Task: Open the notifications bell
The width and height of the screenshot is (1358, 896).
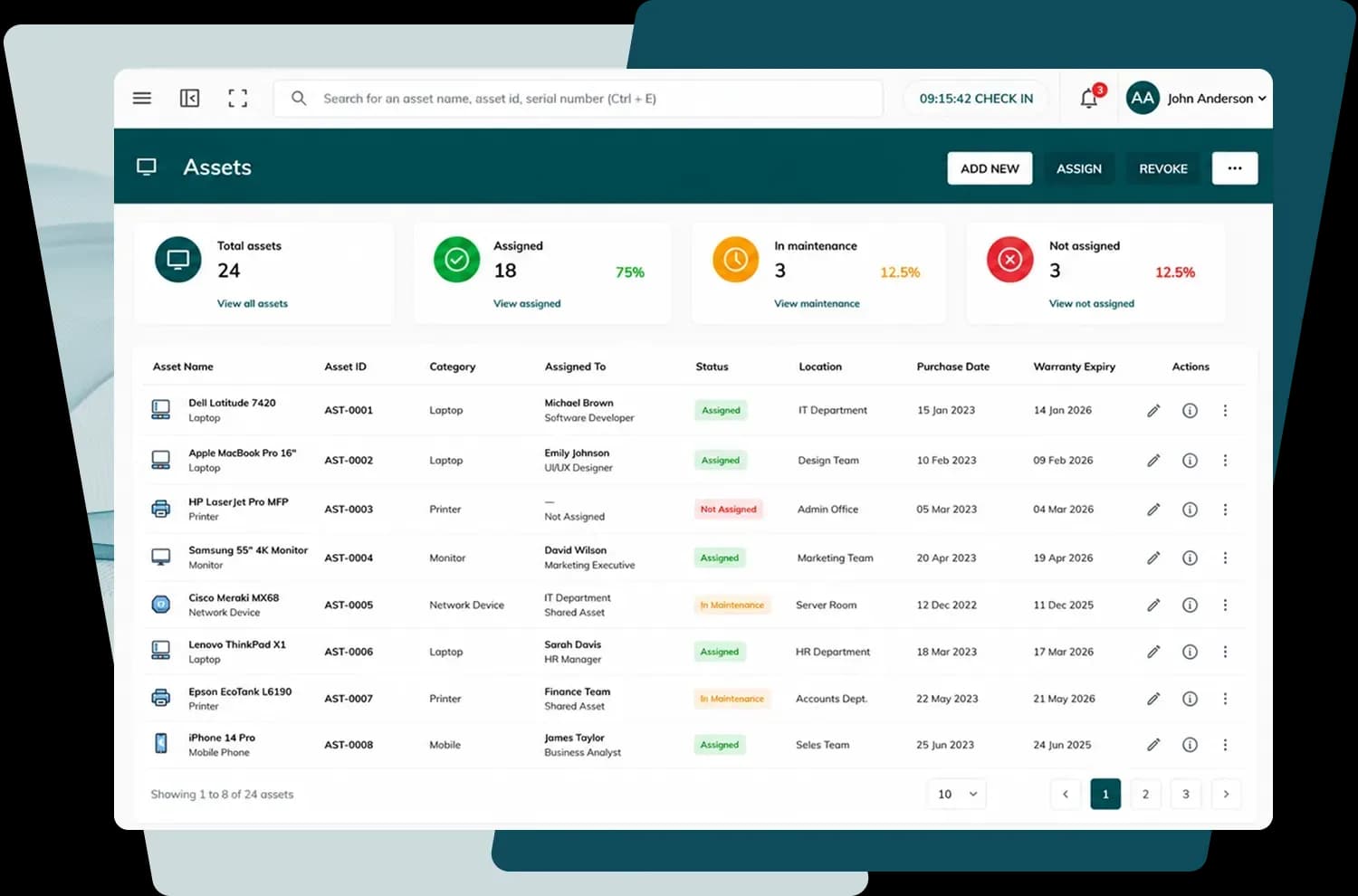Action: (x=1089, y=99)
